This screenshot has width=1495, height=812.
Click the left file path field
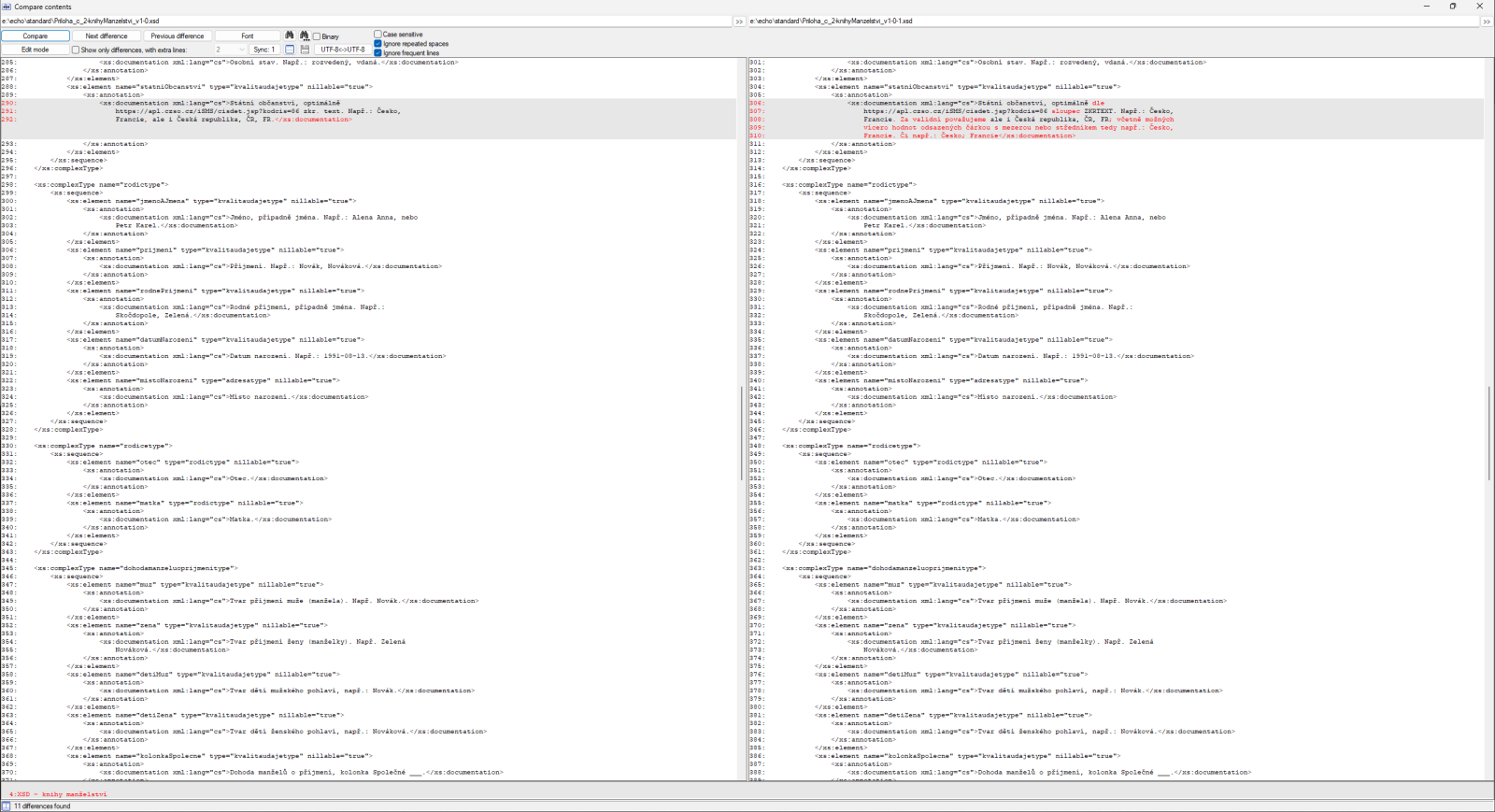pos(366,21)
